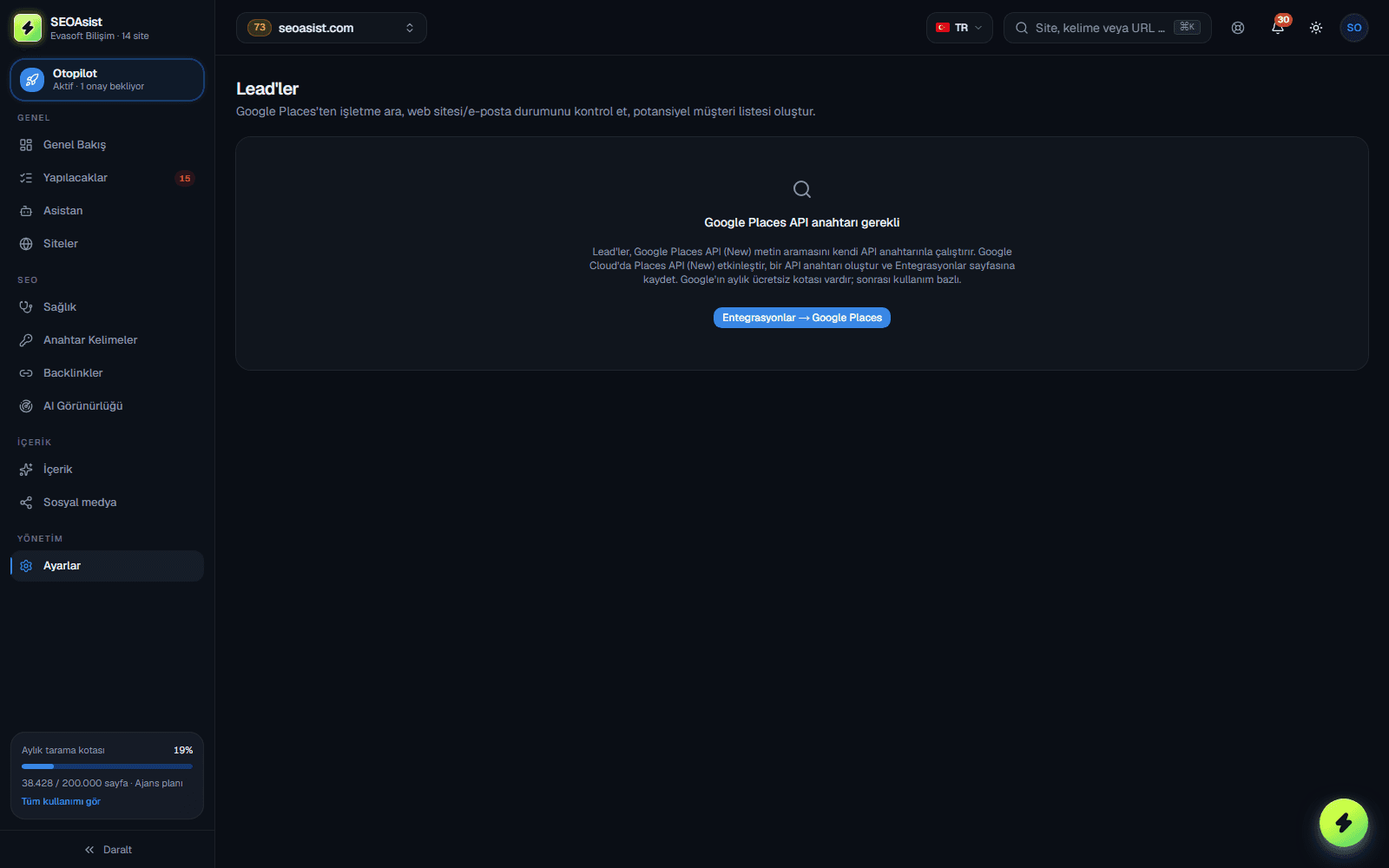Click the Sosyal medya share icon
Screen dimensions: 1389x868
tap(26, 503)
